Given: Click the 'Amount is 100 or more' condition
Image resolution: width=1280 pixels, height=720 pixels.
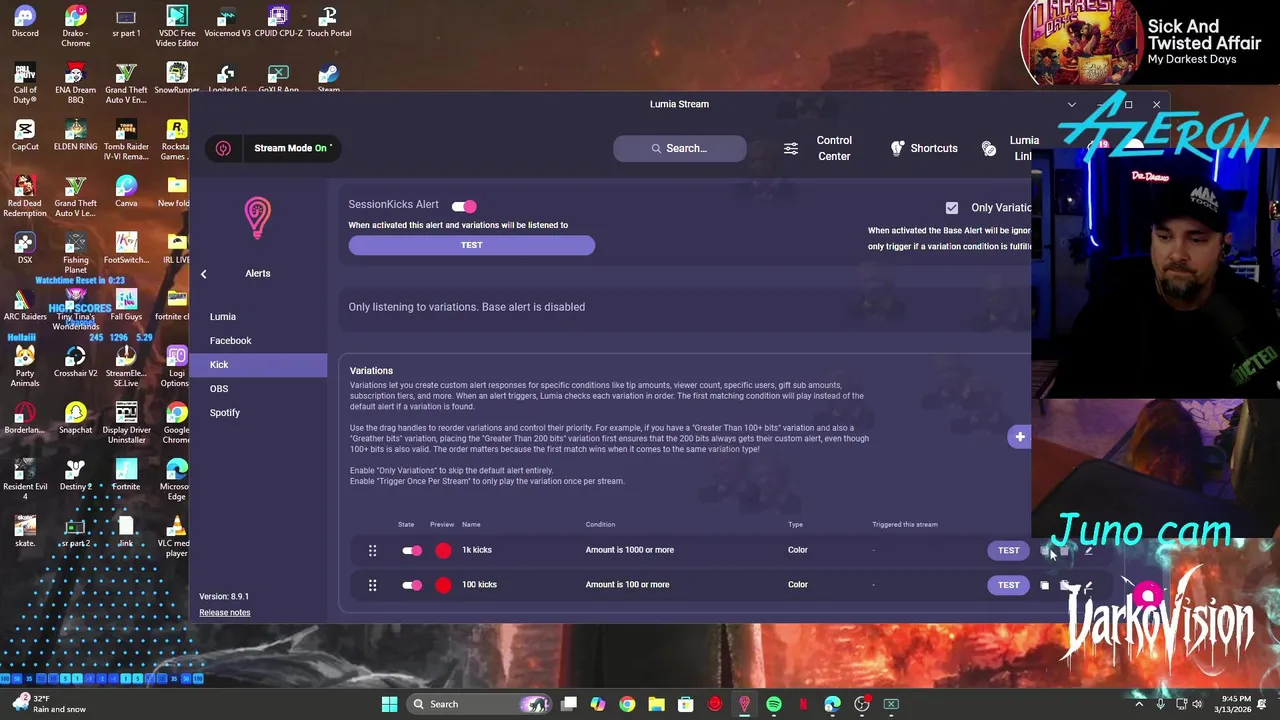Looking at the screenshot, I should point(627,585).
